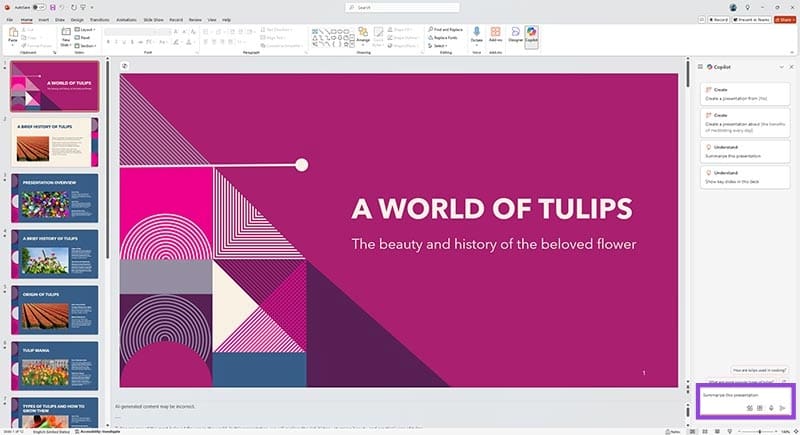
Task: Click the Designer icon above the slide corner
Action: click(x=124, y=66)
